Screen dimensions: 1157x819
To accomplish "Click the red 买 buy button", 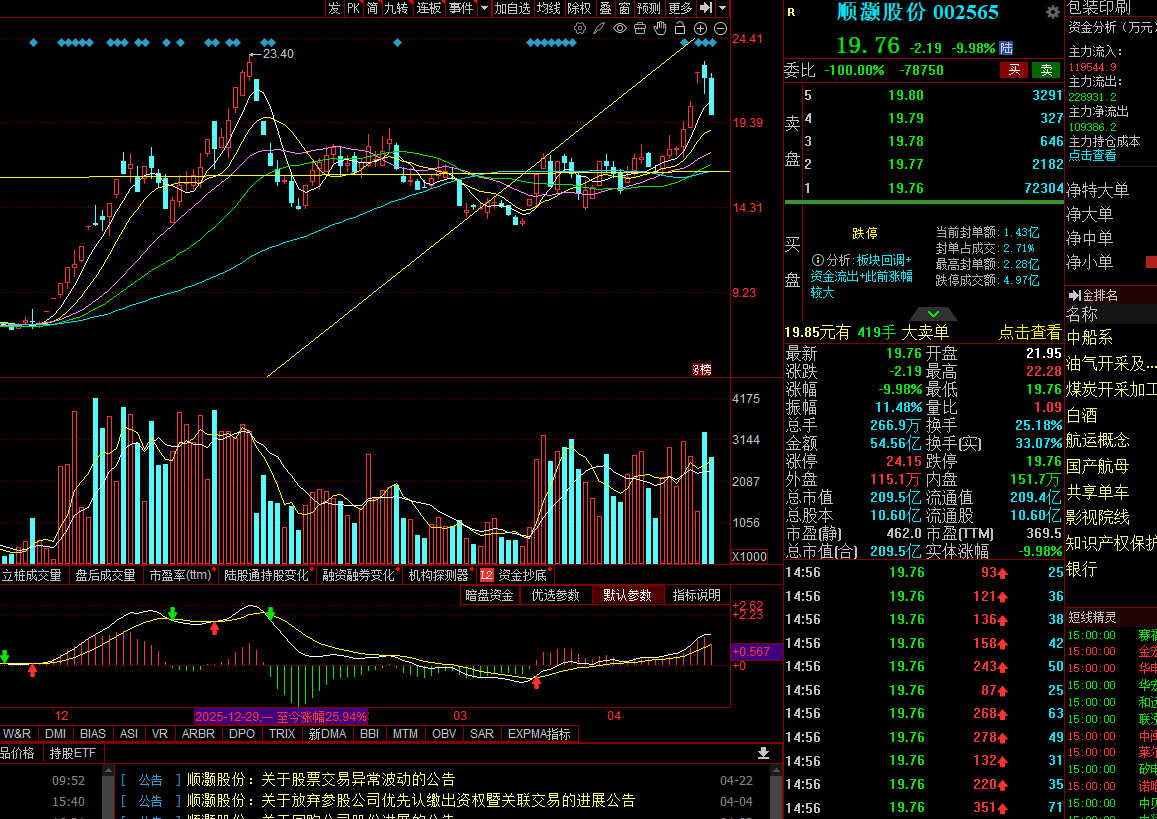I will pos(1015,70).
